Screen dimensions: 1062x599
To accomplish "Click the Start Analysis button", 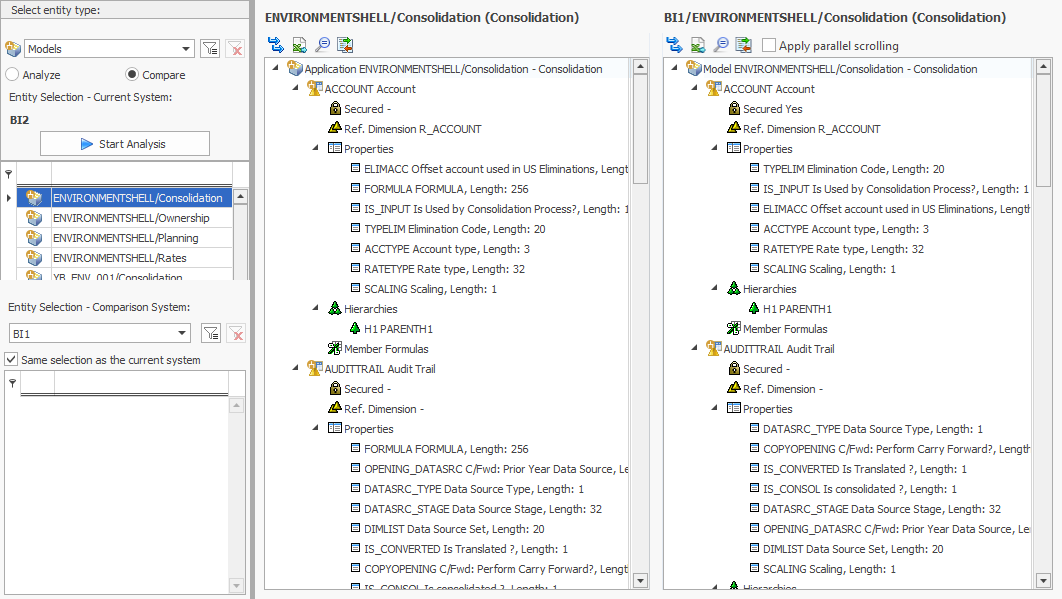I will tap(124, 143).
